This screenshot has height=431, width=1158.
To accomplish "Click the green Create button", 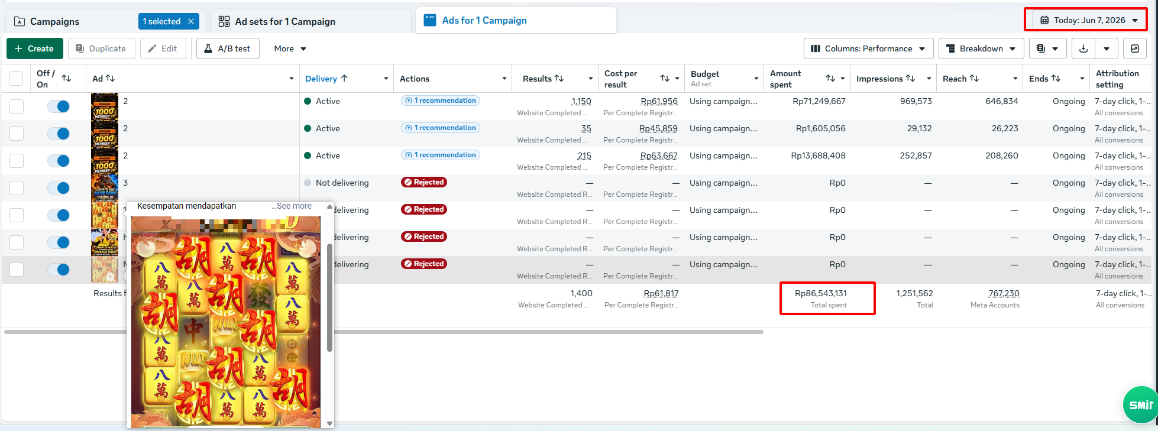I will click(34, 49).
